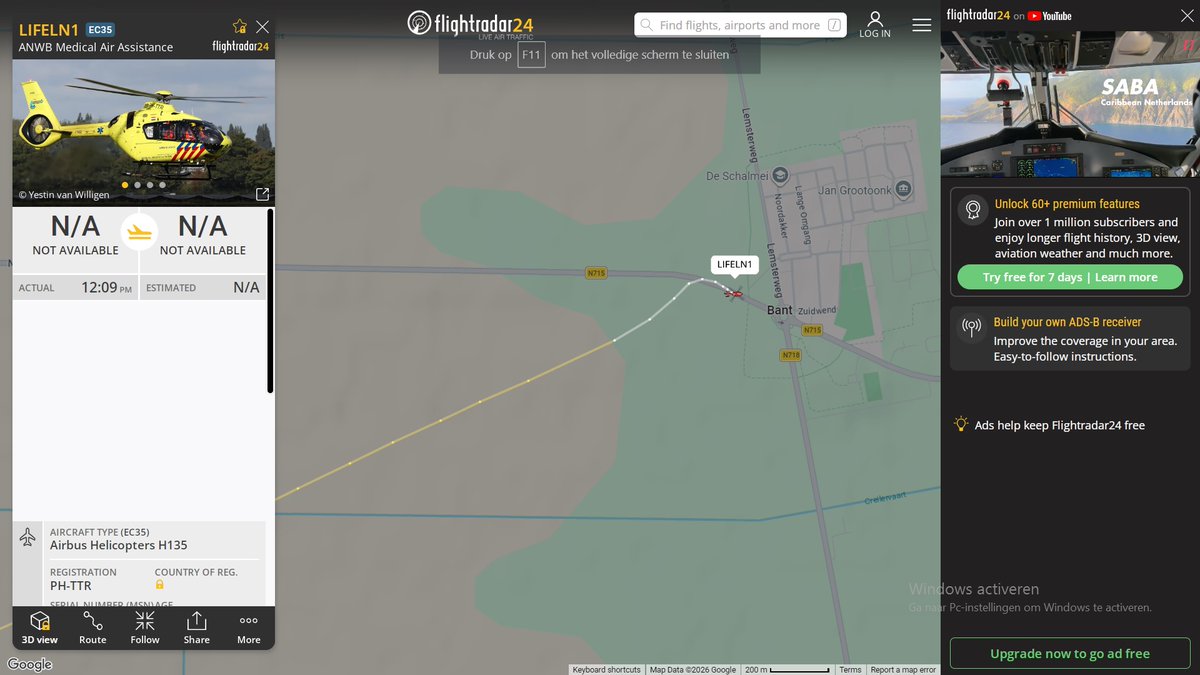Open Build your own ADS-B receiver link
The width and height of the screenshot is (1200, 675).
coord(1067,322)
